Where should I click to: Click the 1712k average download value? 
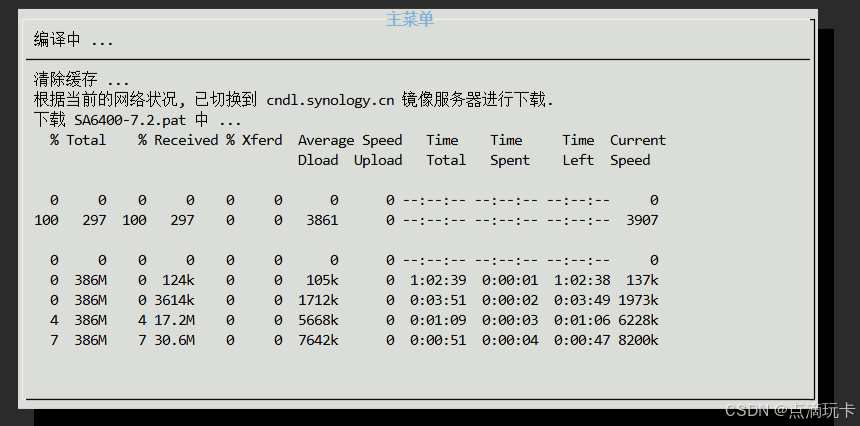[318, 300]
